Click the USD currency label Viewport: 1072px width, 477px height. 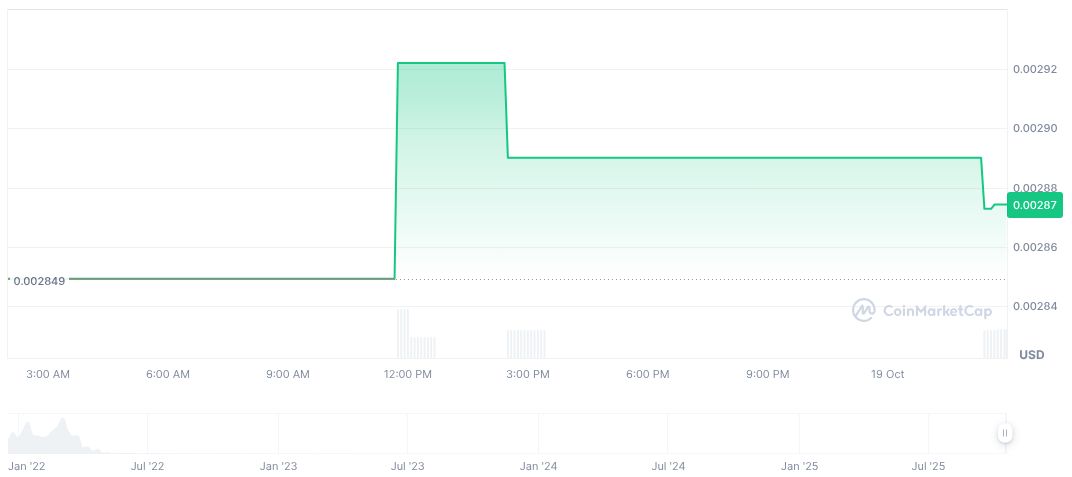point(1031,355)
